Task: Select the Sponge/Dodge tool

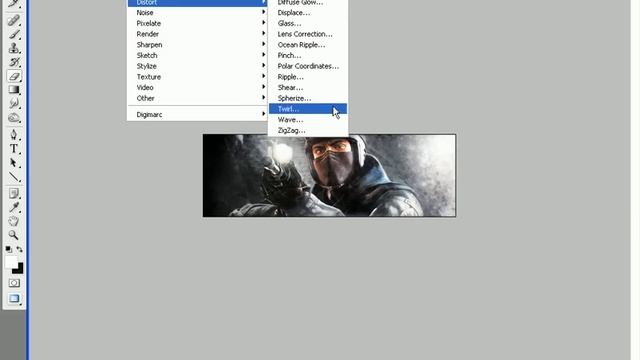Action: tap(14, 118)
